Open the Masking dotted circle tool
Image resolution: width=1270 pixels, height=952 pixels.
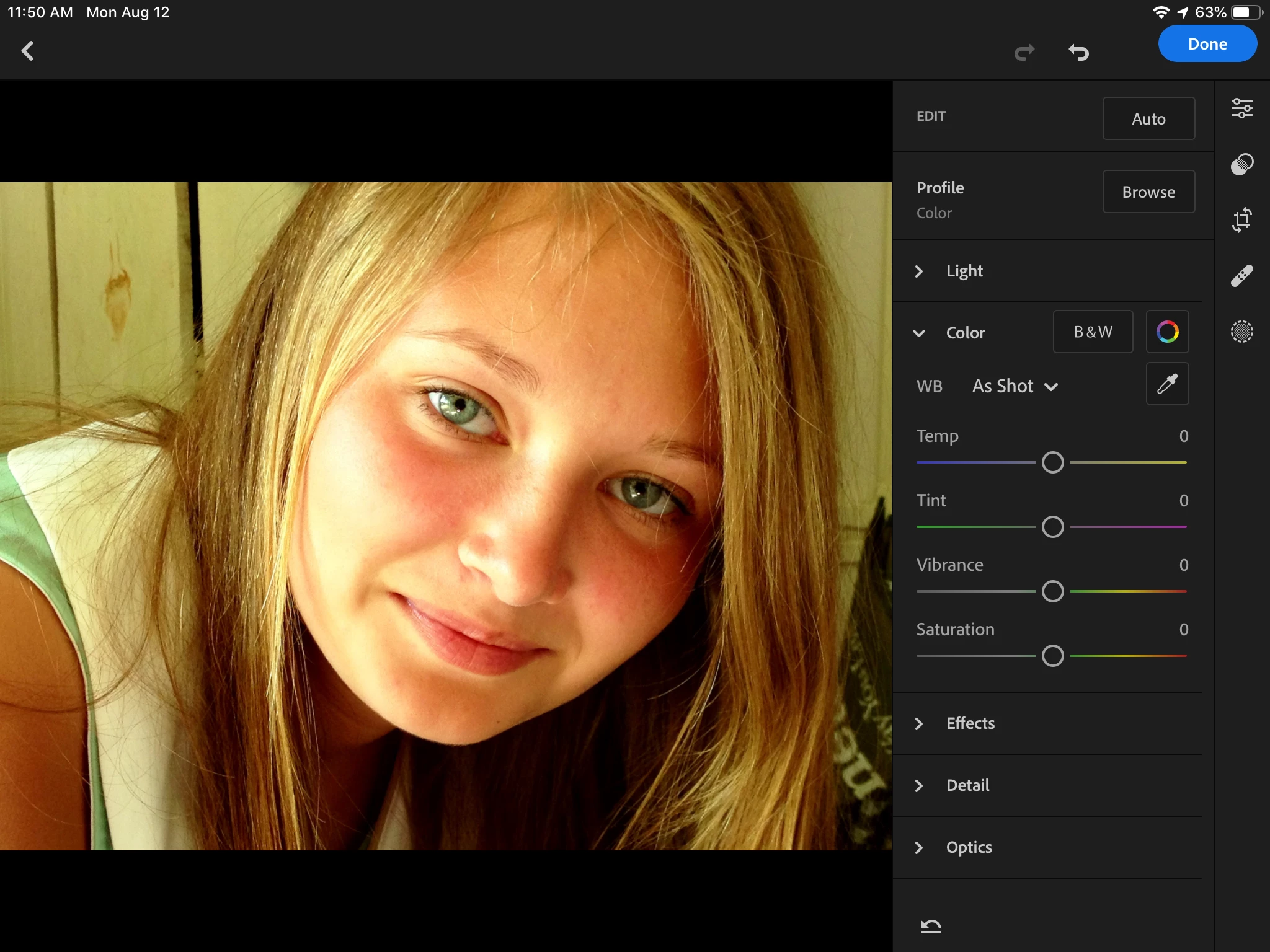pos(1241,332)
